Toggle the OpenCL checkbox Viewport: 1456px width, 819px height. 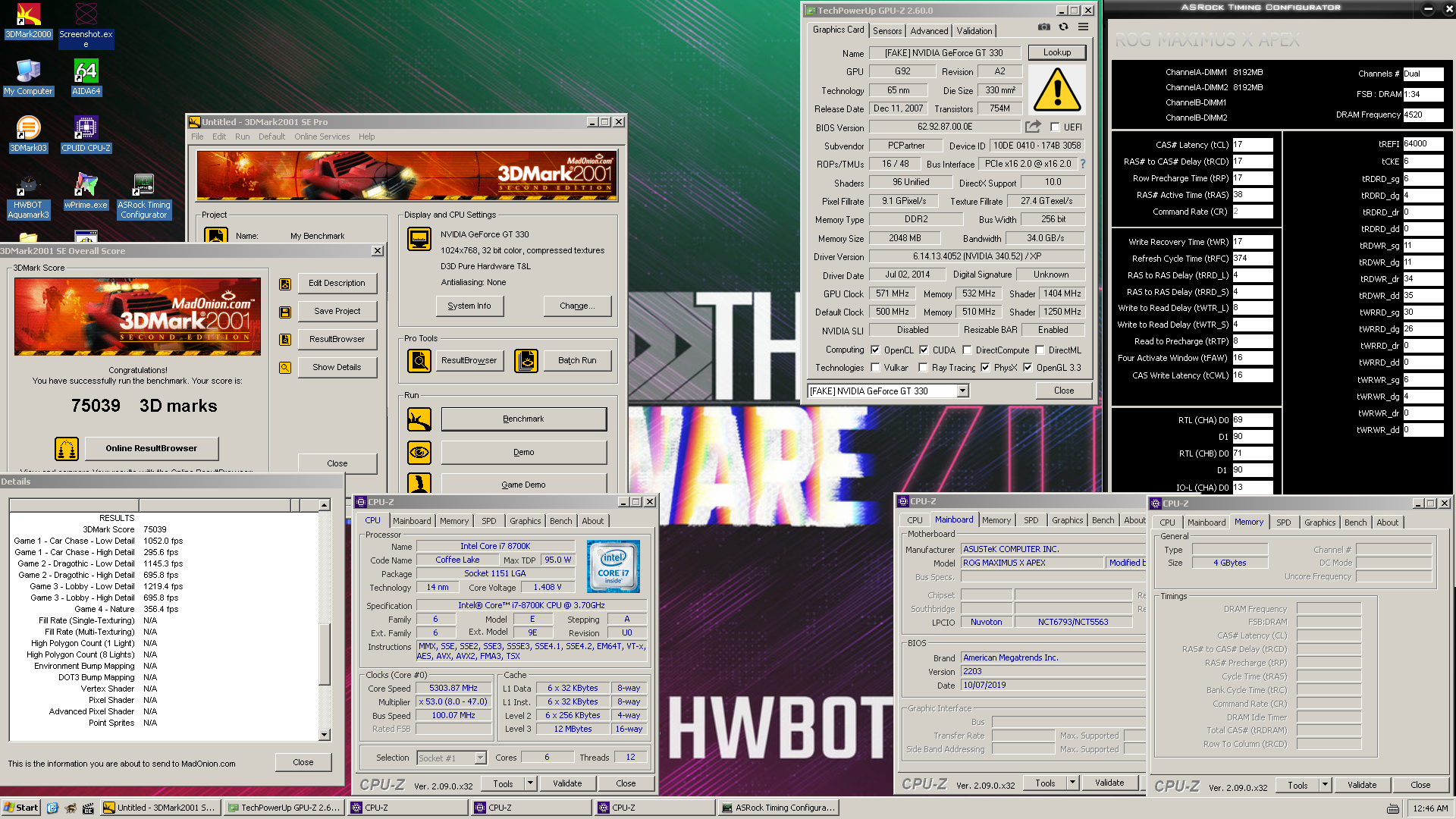click(x=875, y=350)
